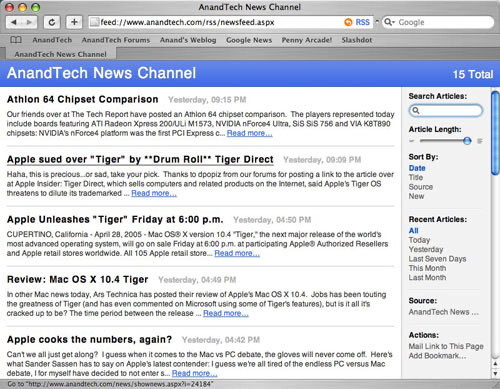
Task: Filter articles to Last Seven Days
Action: click(437, 259)
